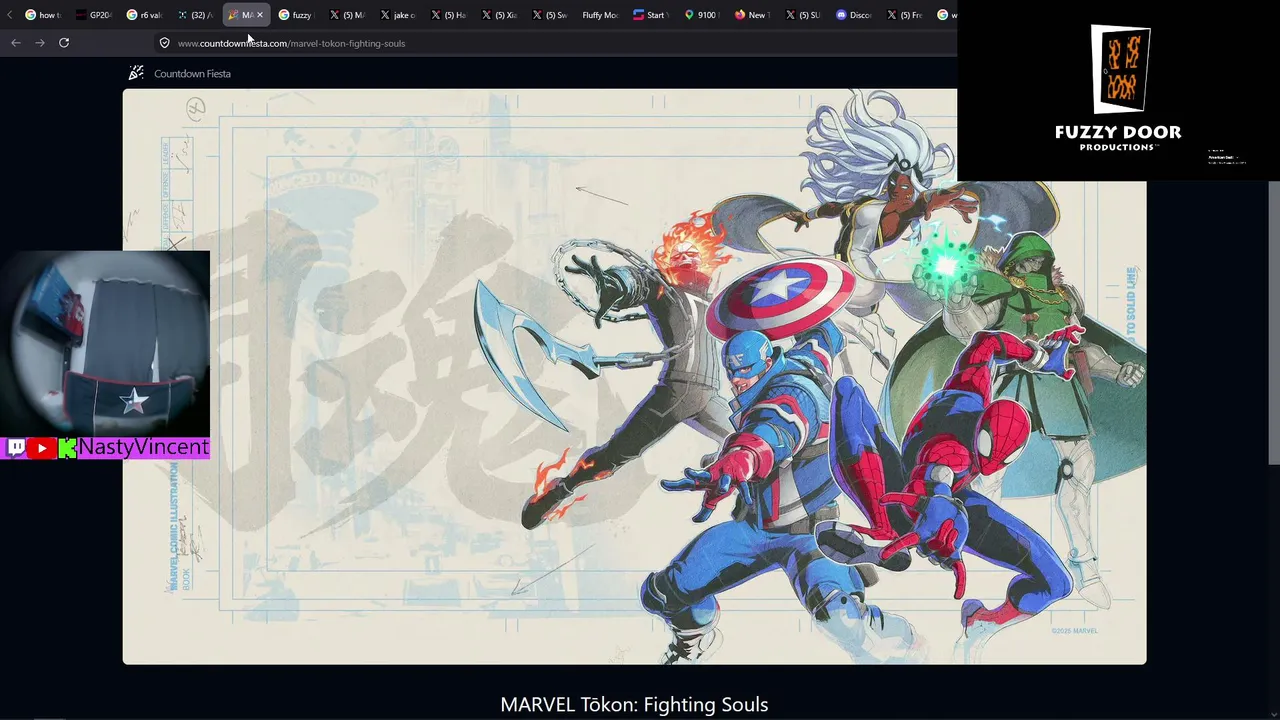Switch to the 'r6 val' Google tab
The image size is (1280, 720).
(145, 15)
